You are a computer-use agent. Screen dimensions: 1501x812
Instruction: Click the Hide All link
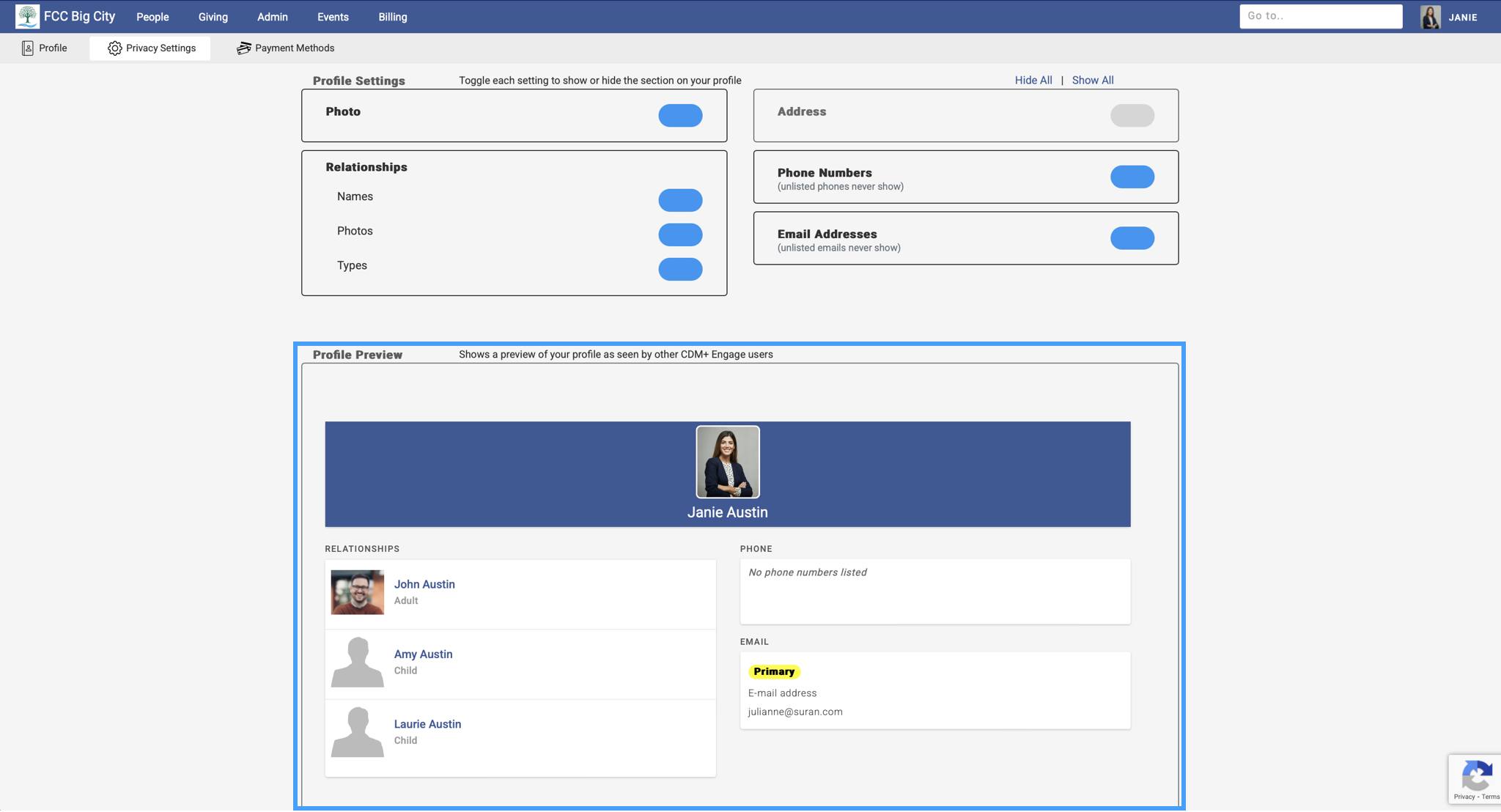coord(1033,80)
